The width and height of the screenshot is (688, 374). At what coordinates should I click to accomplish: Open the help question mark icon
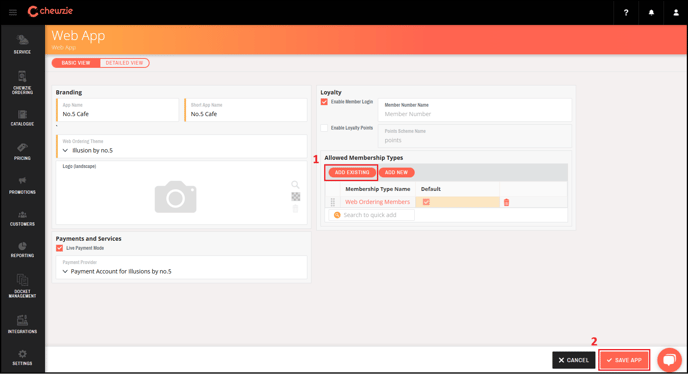point(626,12)
